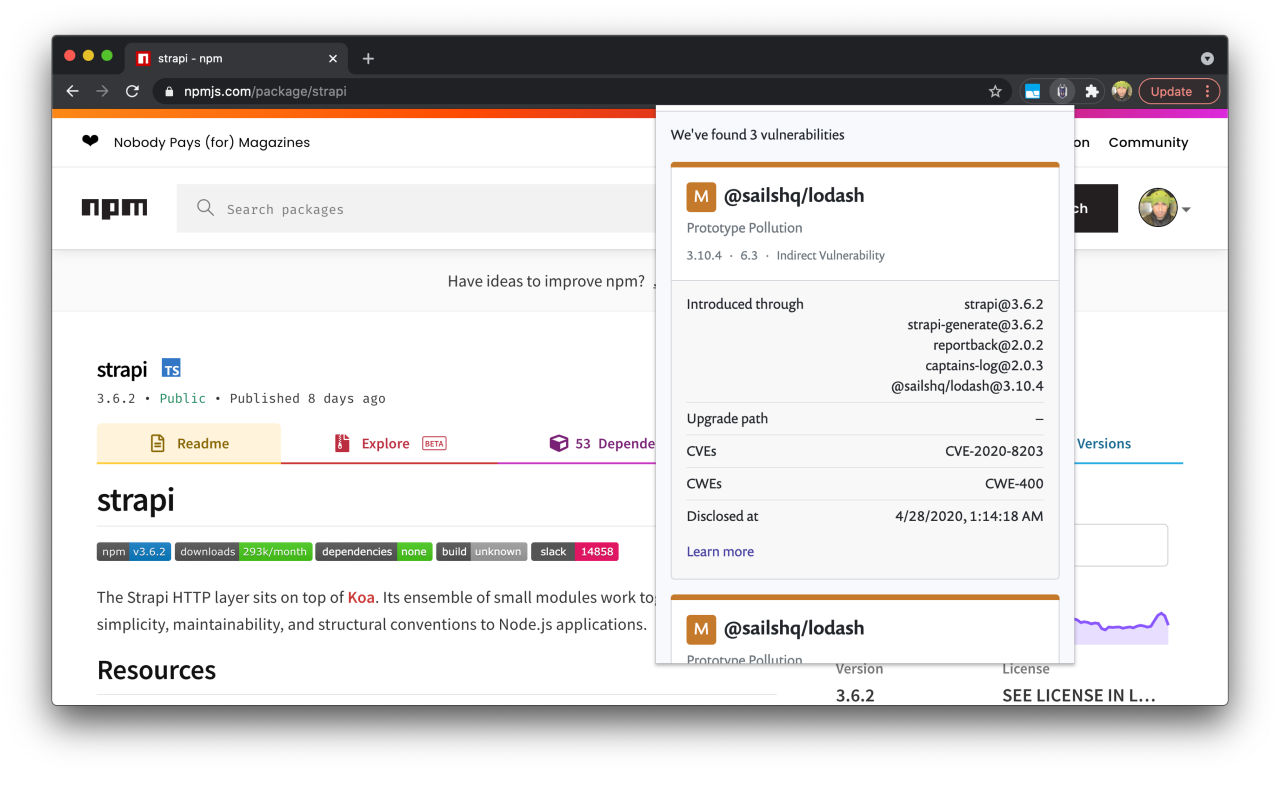Viewport: 1280px width, 800px height.
Task: Open the Extensions puzzle piece menu
Action: [1092, 91]
